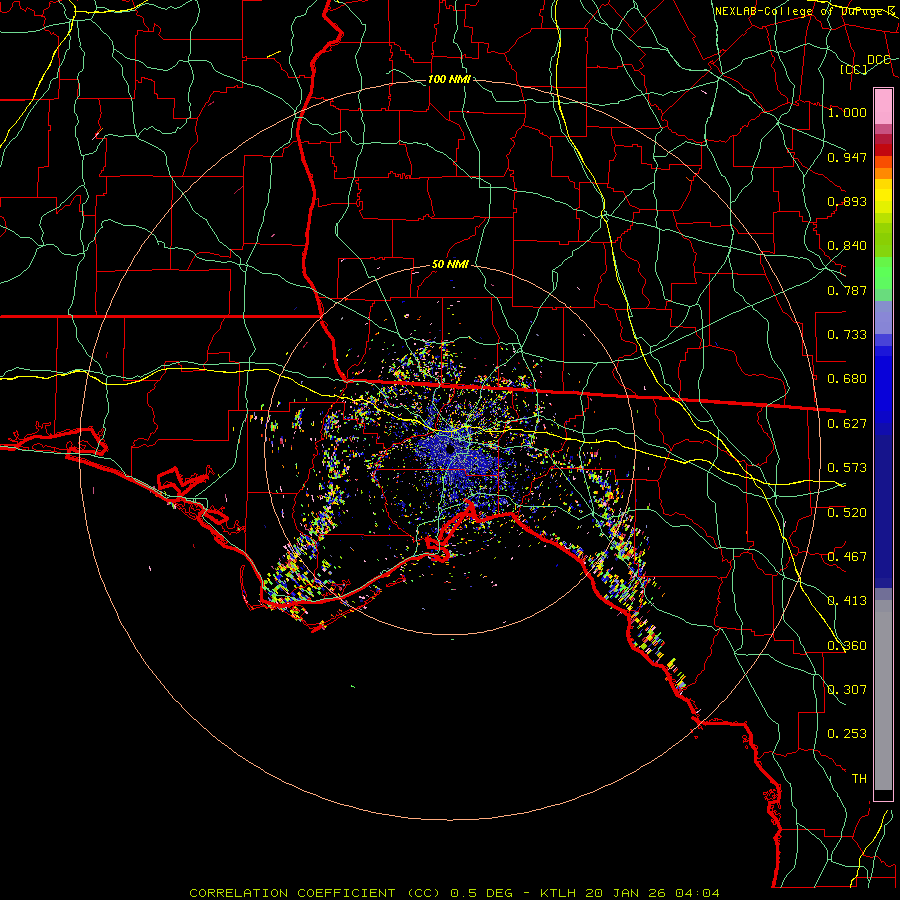Click the 0.627 scale value
900x900 pixels.
(x=847, y=424)
